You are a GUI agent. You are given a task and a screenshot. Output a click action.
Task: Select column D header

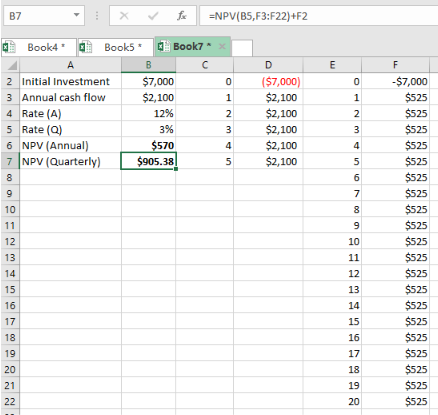(x=268, y=65)
